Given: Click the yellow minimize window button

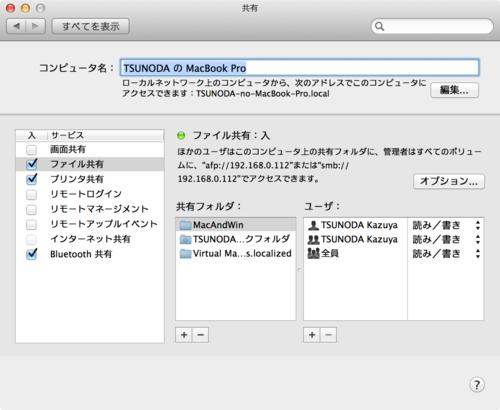Looking at the screenshot, I should [26, 8].
